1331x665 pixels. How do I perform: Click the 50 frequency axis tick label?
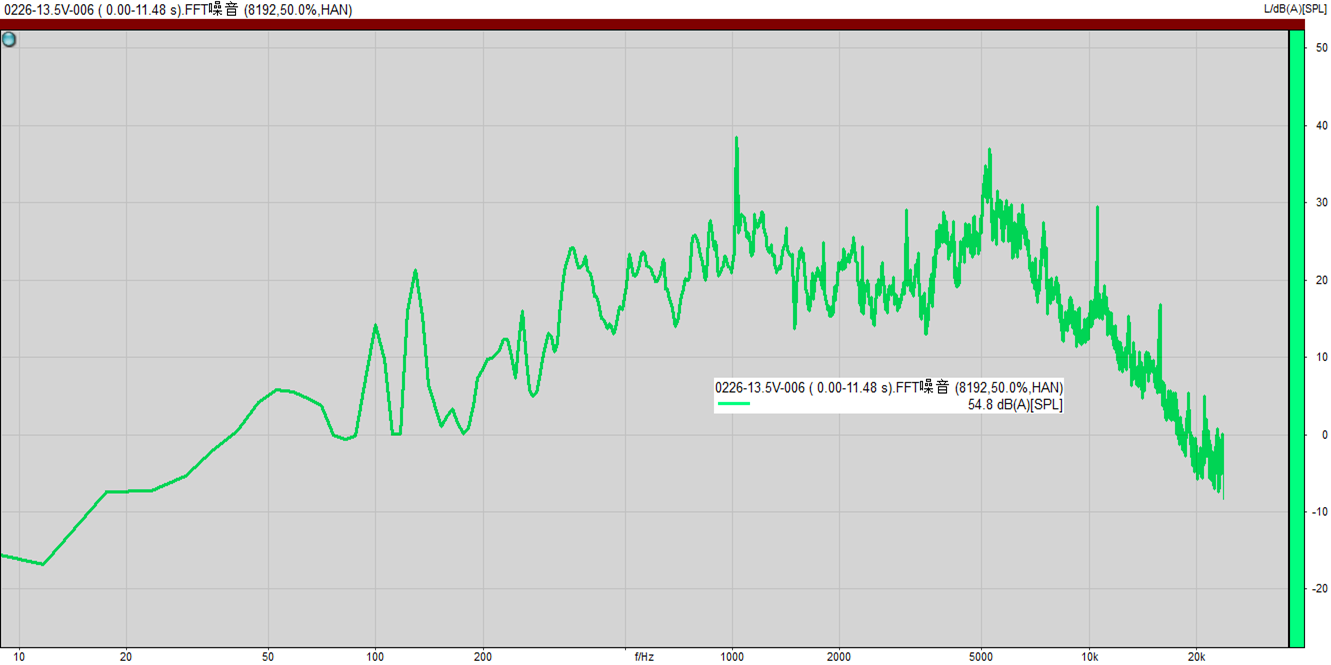click(267, 657)
